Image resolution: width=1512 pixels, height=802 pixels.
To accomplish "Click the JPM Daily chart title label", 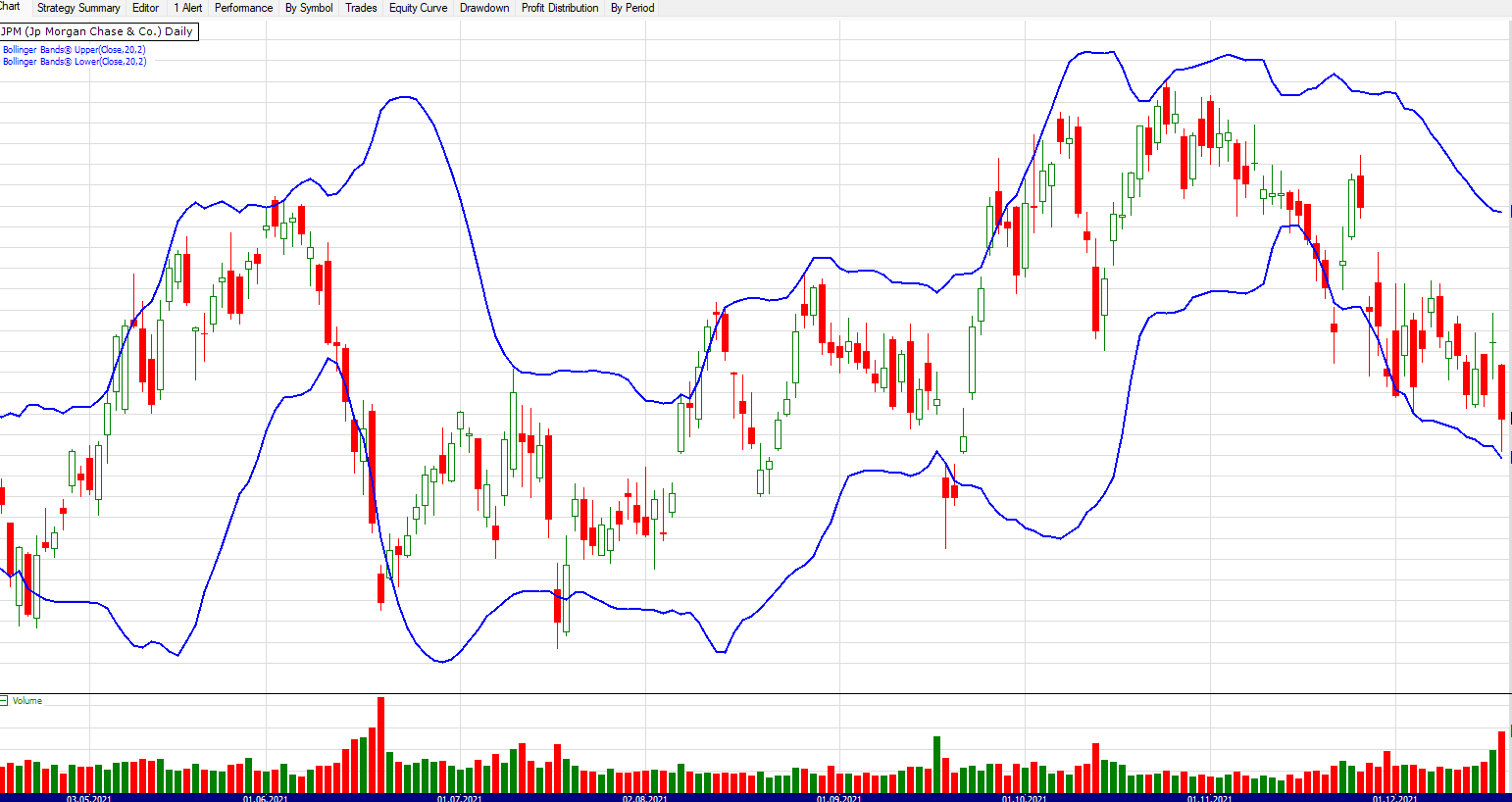I will coord(98,31).
